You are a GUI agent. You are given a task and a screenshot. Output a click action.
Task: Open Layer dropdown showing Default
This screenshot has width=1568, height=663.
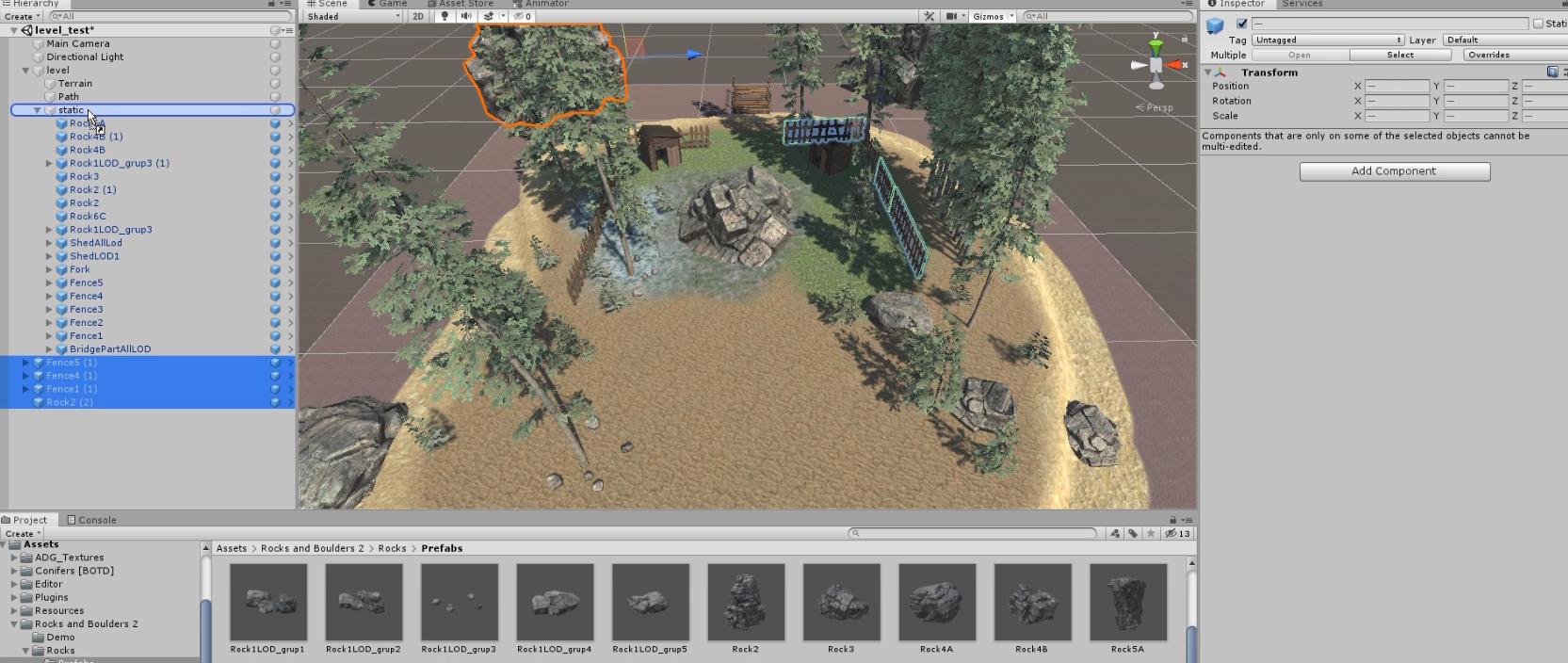click(1505, 40)
